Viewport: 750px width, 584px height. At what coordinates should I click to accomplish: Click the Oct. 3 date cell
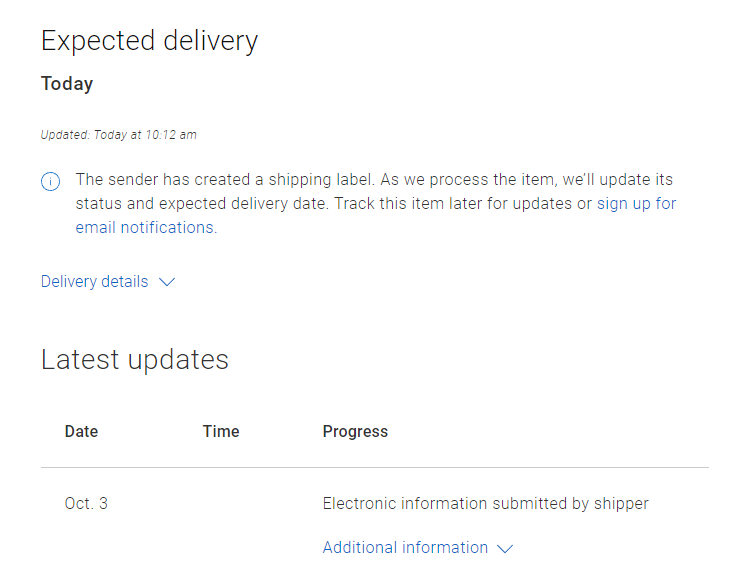pos(86,503)
